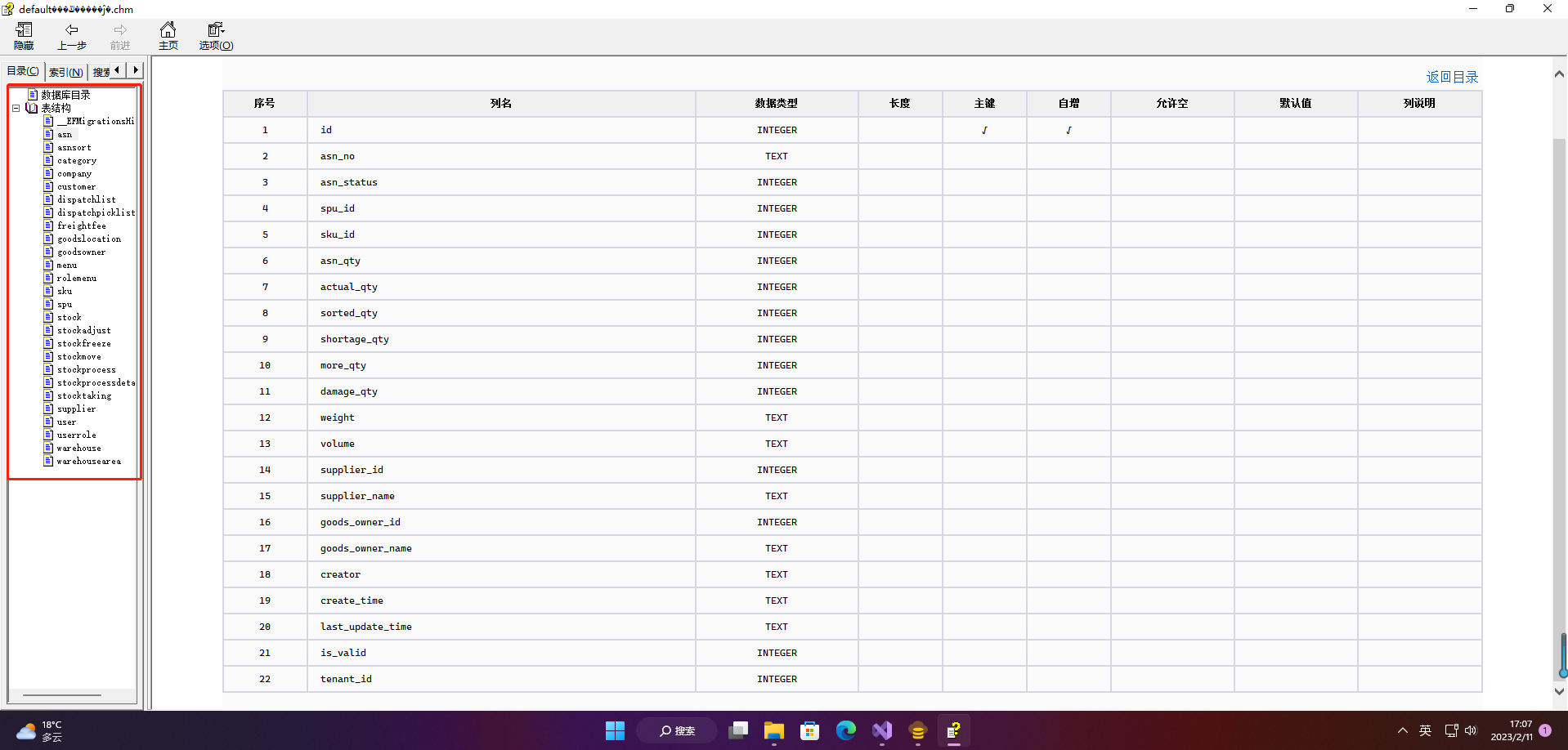Click the tab strip right arrow
Screen dimensions: 1568x750
pos(136,70)
